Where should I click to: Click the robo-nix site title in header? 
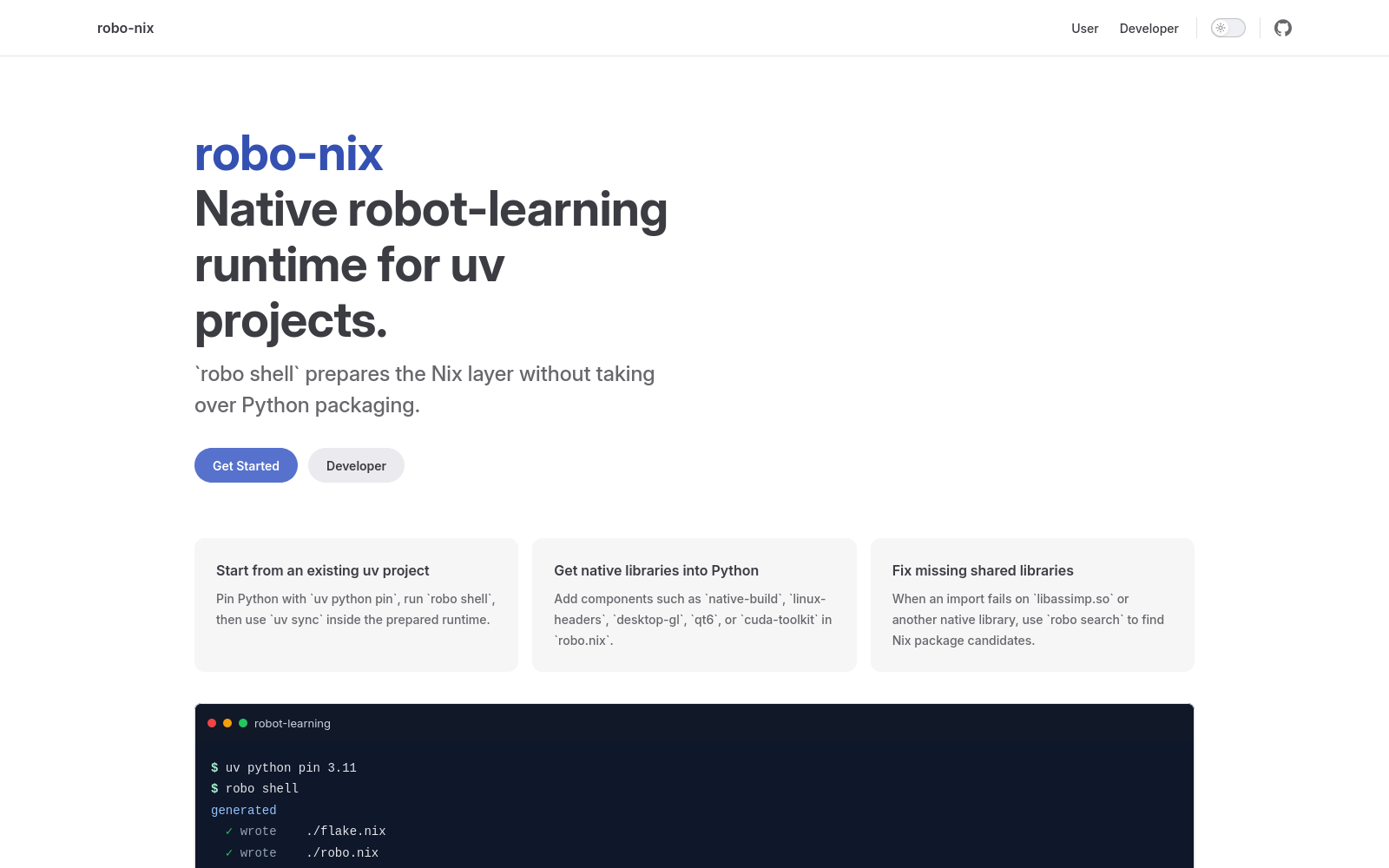click(126, 28)
